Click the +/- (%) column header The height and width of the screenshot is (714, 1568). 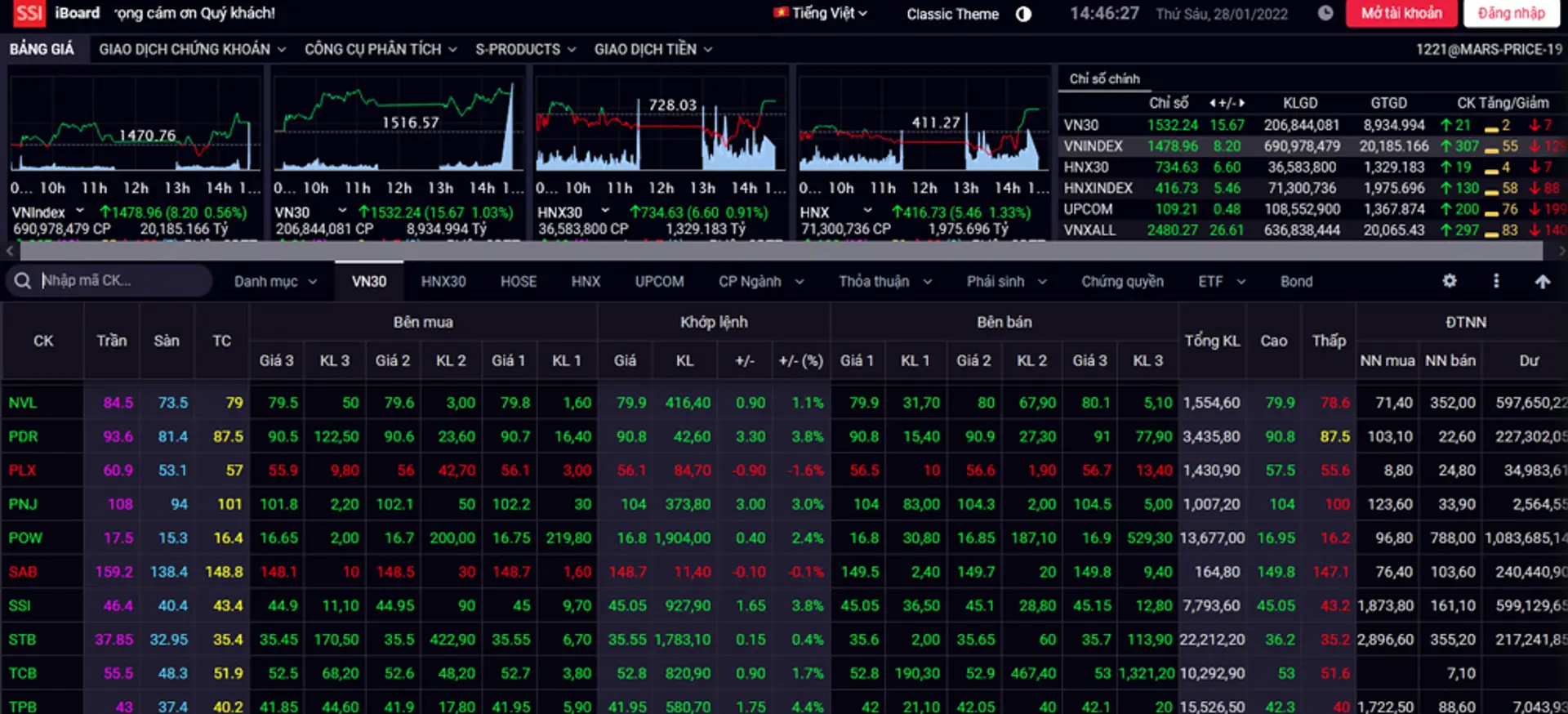tap(801, 360)
